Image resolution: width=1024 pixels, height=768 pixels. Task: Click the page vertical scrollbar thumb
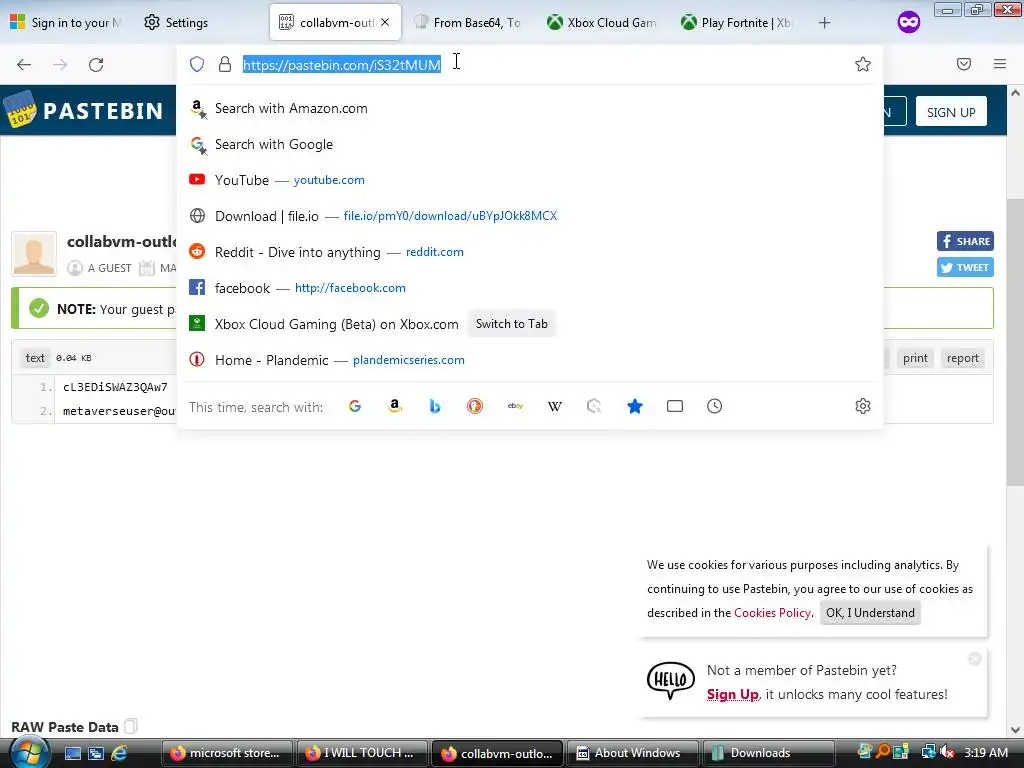pyautogui.click(x=1015, y=340)
